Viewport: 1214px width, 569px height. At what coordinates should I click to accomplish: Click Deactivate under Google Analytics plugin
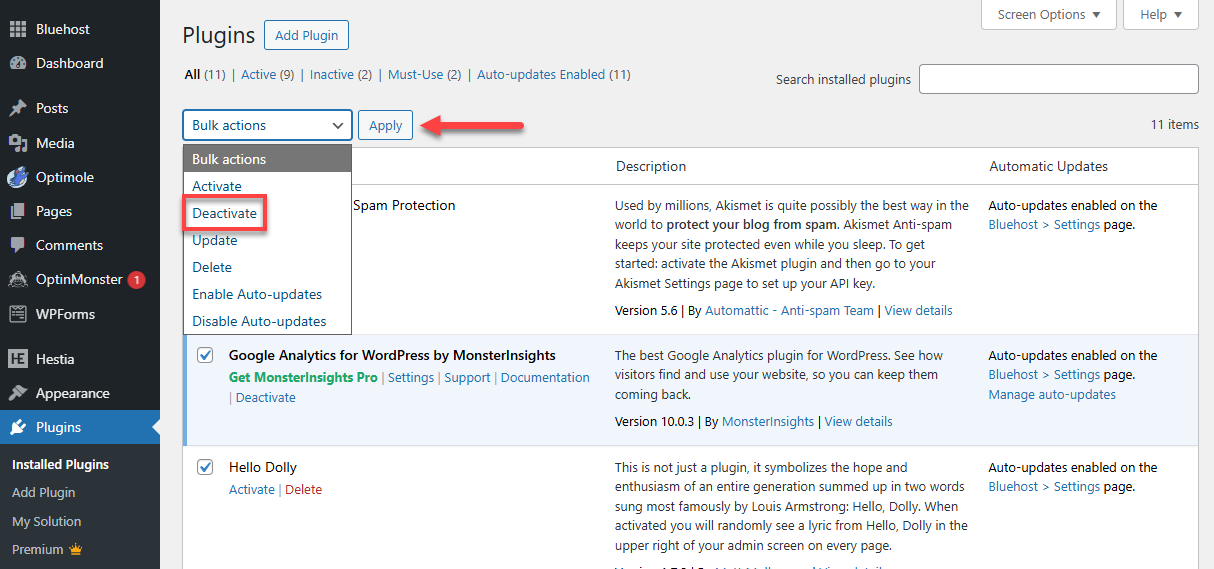coord(265,397)
